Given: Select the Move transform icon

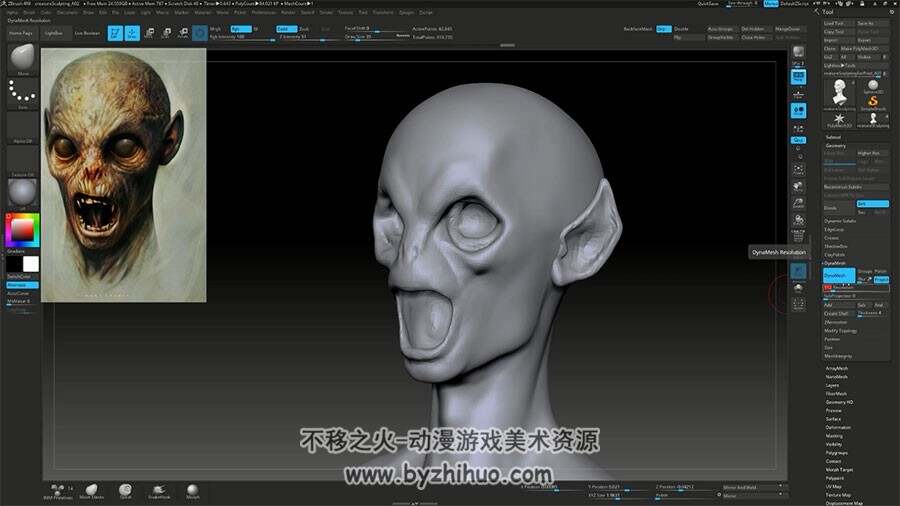Looking at the screenshot, I should click(x=149, y=33).
